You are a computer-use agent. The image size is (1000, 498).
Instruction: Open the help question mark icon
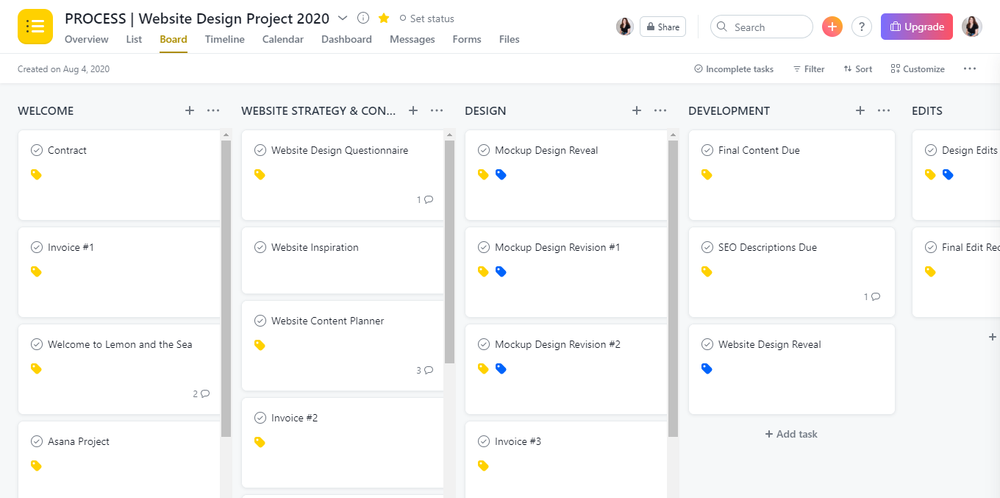tap(861, 27)
